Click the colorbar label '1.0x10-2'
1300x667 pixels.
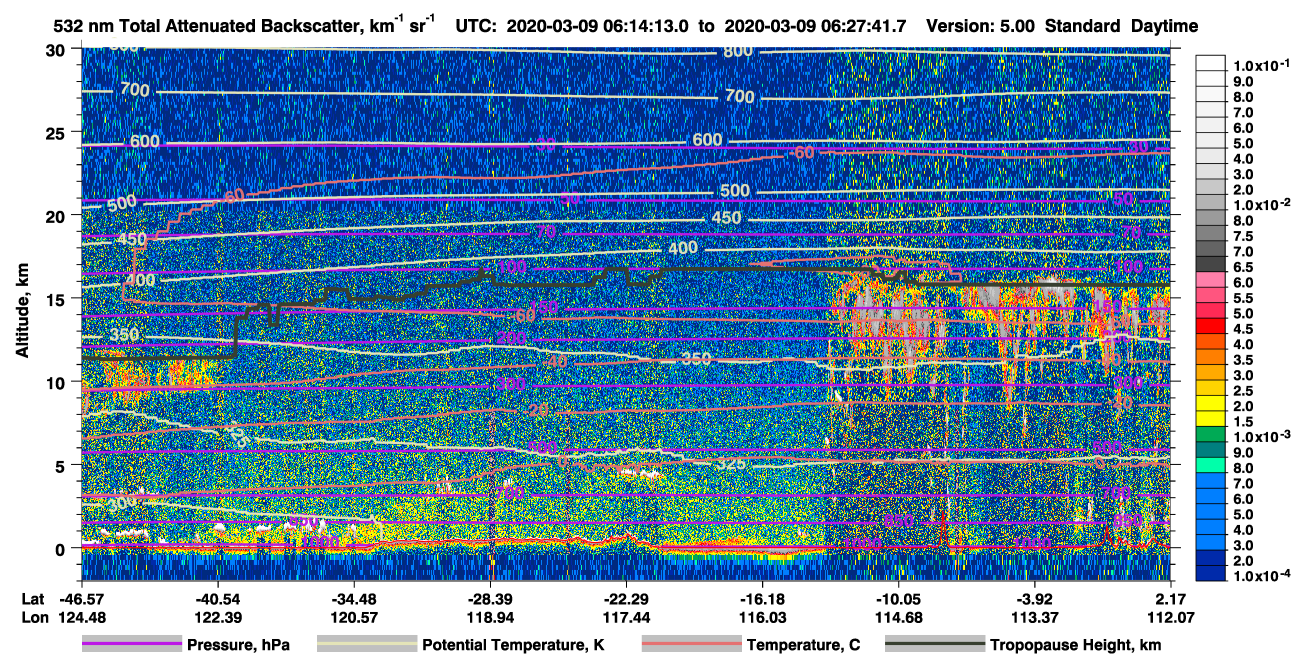[x=1260, y=205]
